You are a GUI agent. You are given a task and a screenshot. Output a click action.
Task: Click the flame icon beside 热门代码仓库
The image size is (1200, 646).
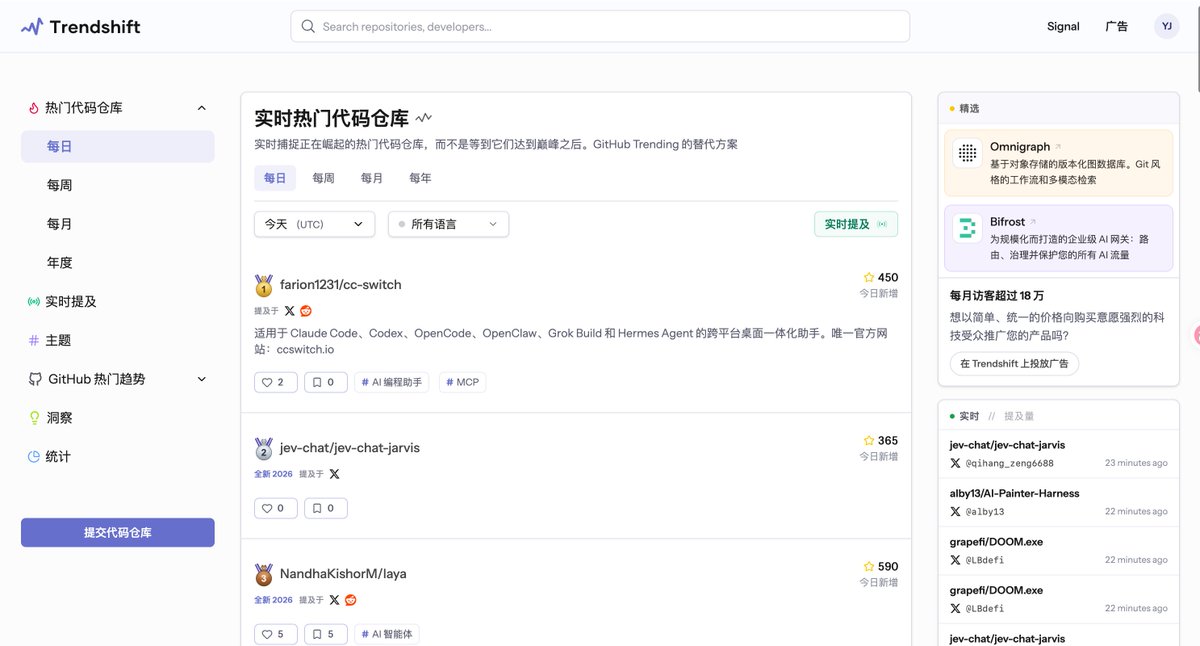pyautogui.click(x=34, y=108)
